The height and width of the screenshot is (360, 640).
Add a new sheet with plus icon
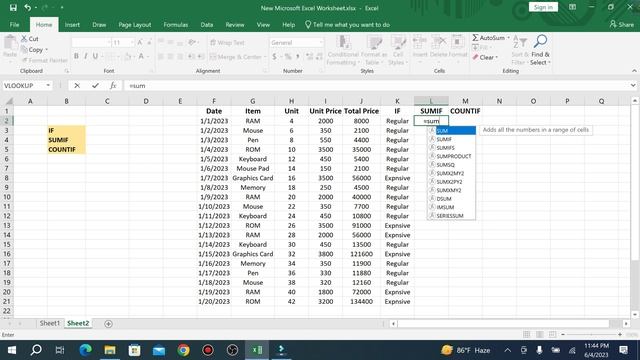click(x=108, y=323)
